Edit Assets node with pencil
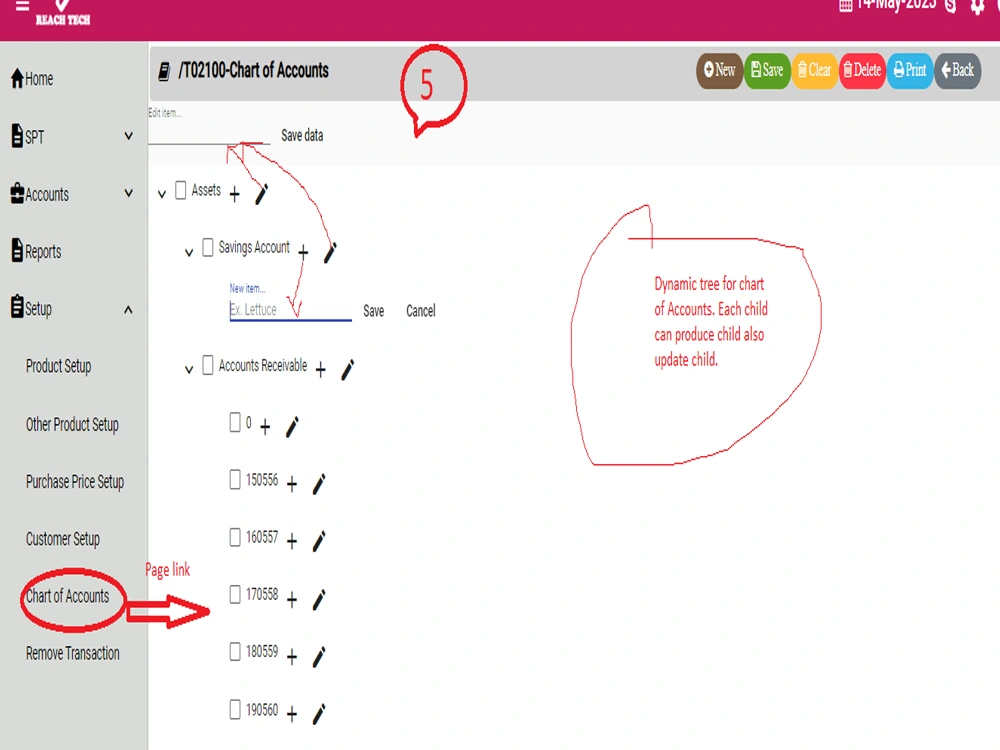 click(261, 194)
